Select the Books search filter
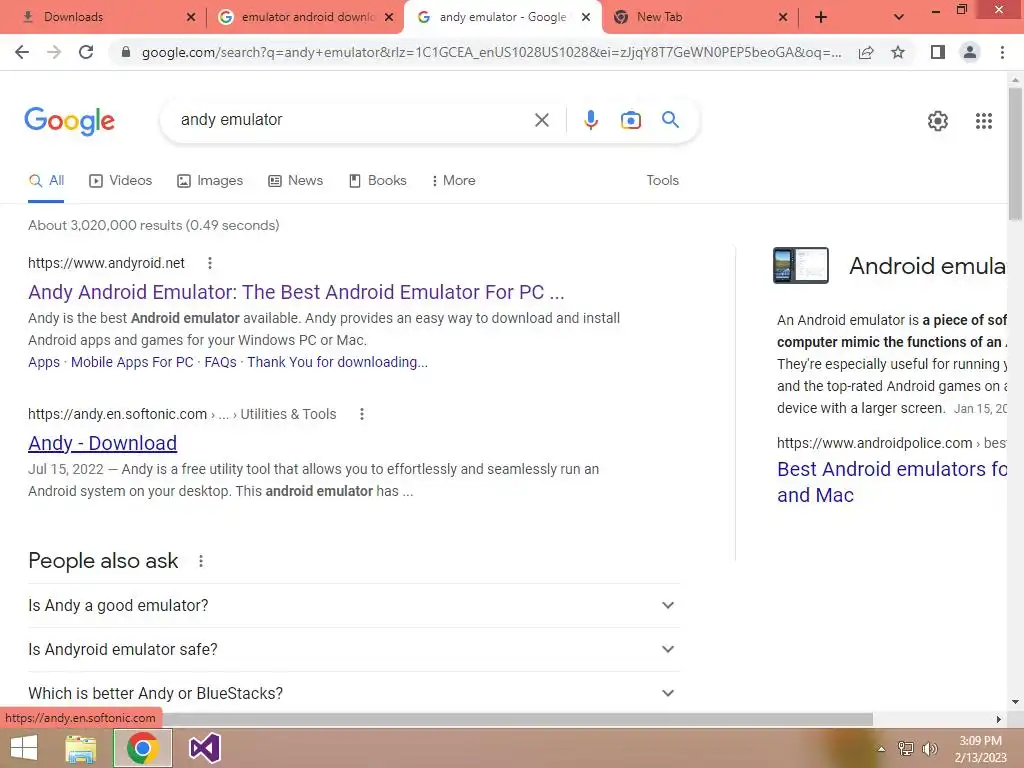Image resolution: width=1024 pixels, height=768 pixels. pos(378,180)
